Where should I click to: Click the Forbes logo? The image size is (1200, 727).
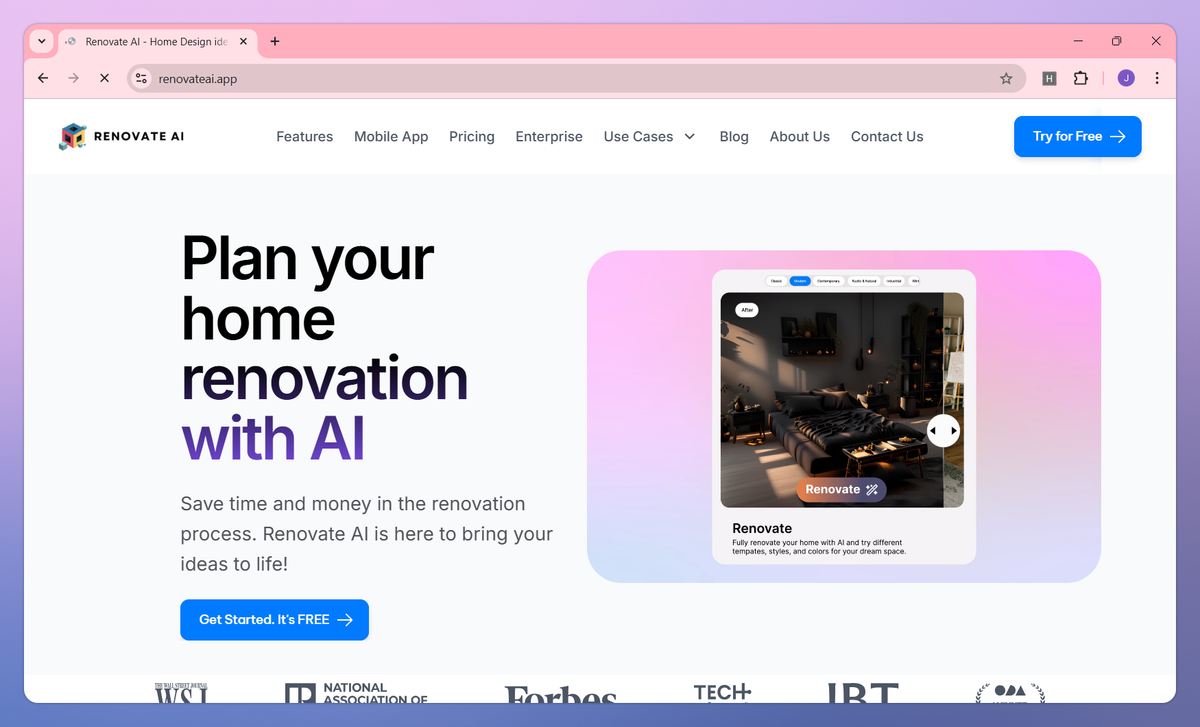tap(561, 694)
